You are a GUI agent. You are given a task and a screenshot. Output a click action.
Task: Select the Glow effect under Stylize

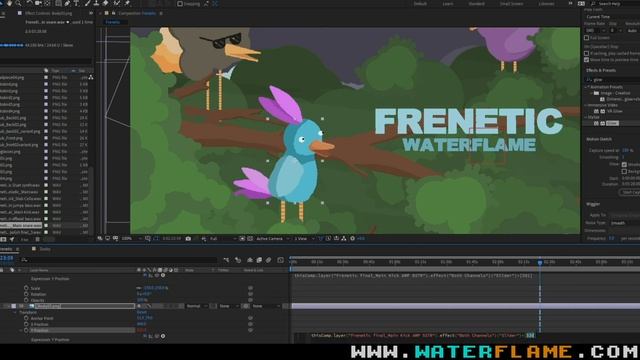coord(612,123)
